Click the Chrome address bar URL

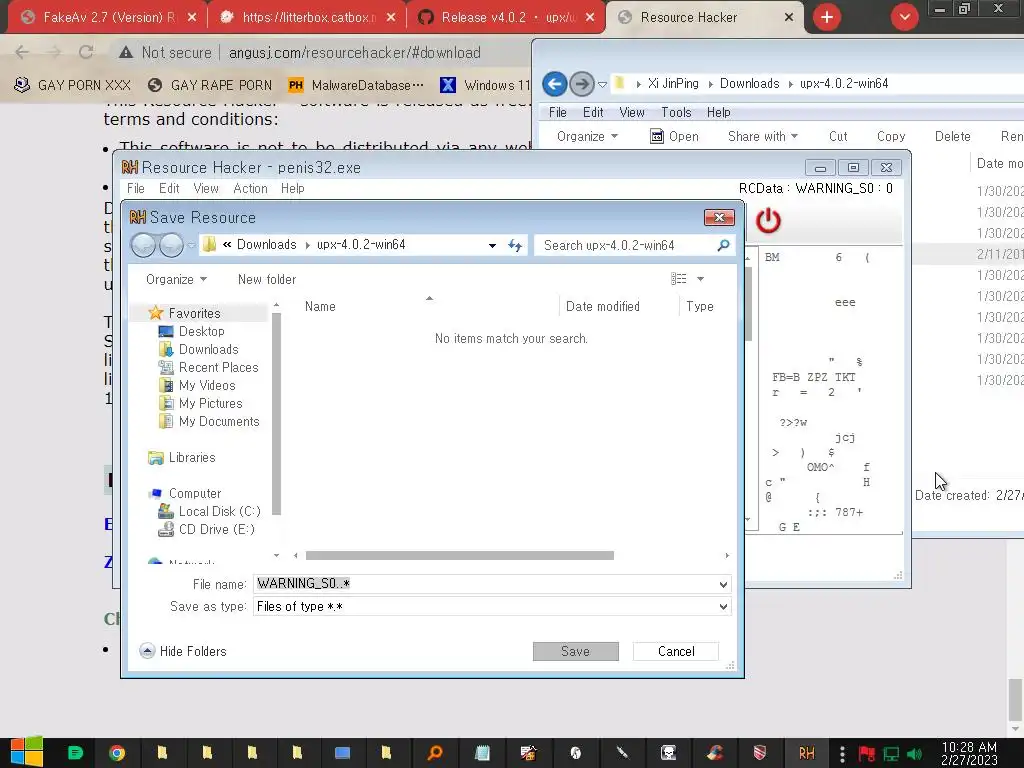click(x=355, y=52)
